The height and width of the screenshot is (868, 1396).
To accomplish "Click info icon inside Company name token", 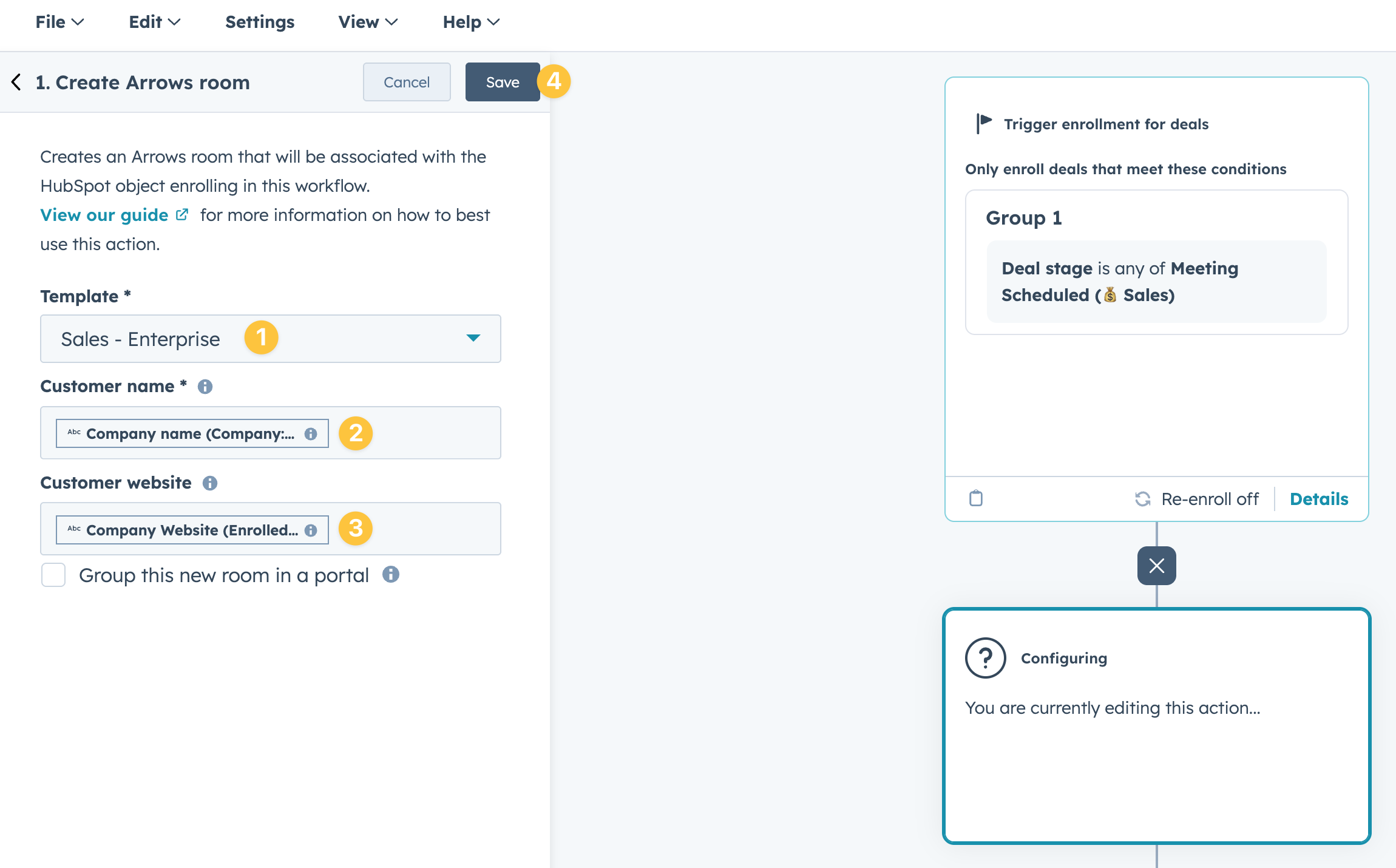I will [311, 434].
